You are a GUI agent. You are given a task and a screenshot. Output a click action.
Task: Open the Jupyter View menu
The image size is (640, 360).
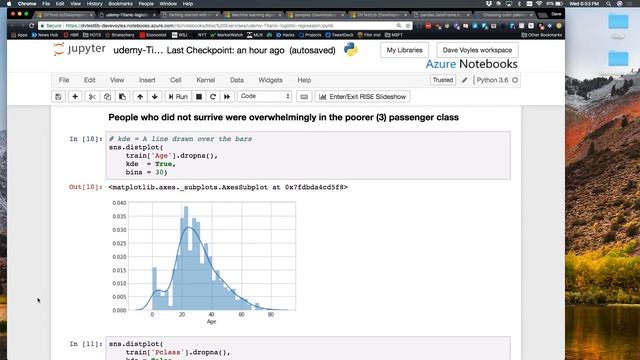tap(117, 80)
